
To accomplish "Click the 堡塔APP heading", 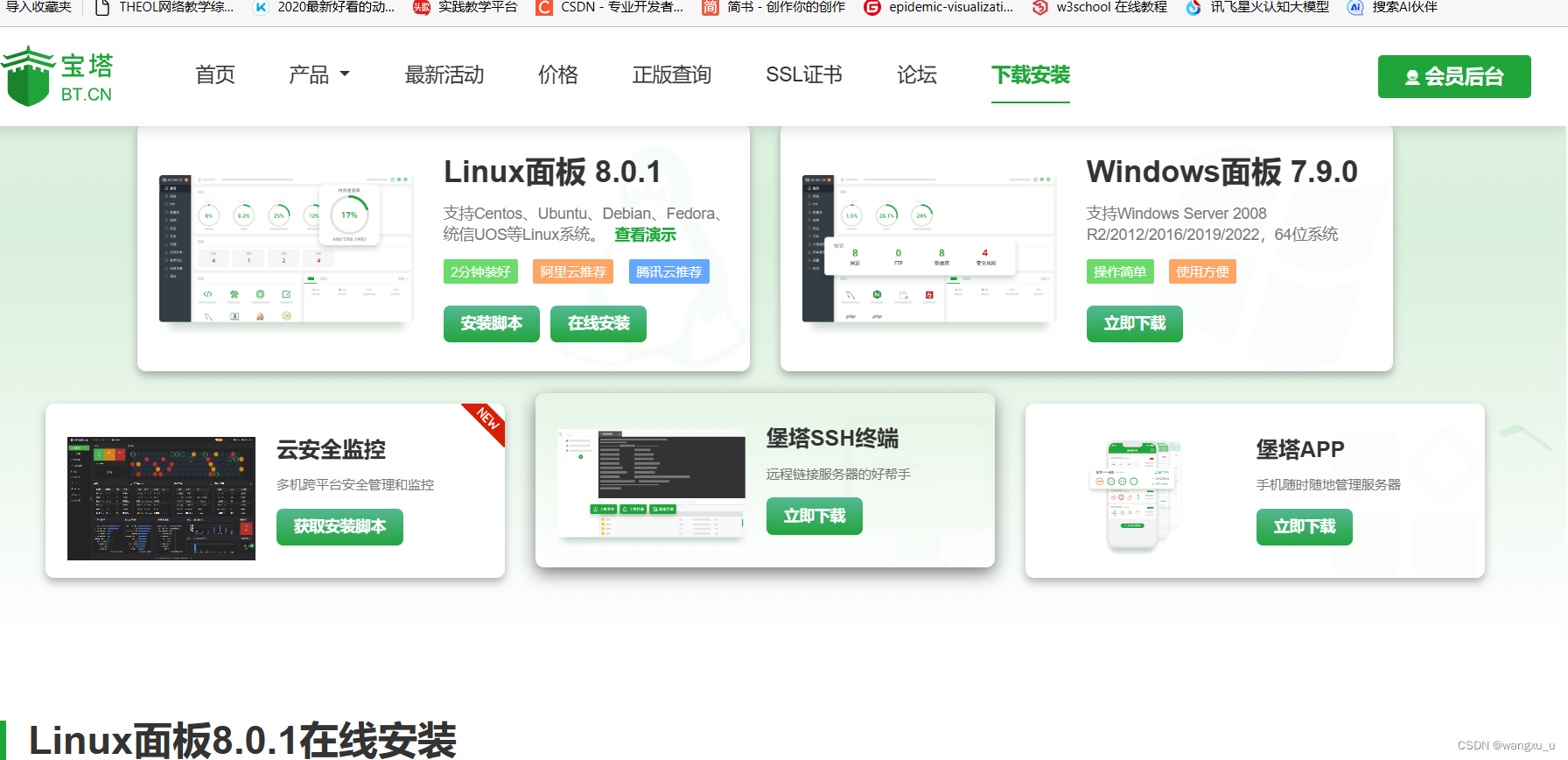I will point(1300,450).
